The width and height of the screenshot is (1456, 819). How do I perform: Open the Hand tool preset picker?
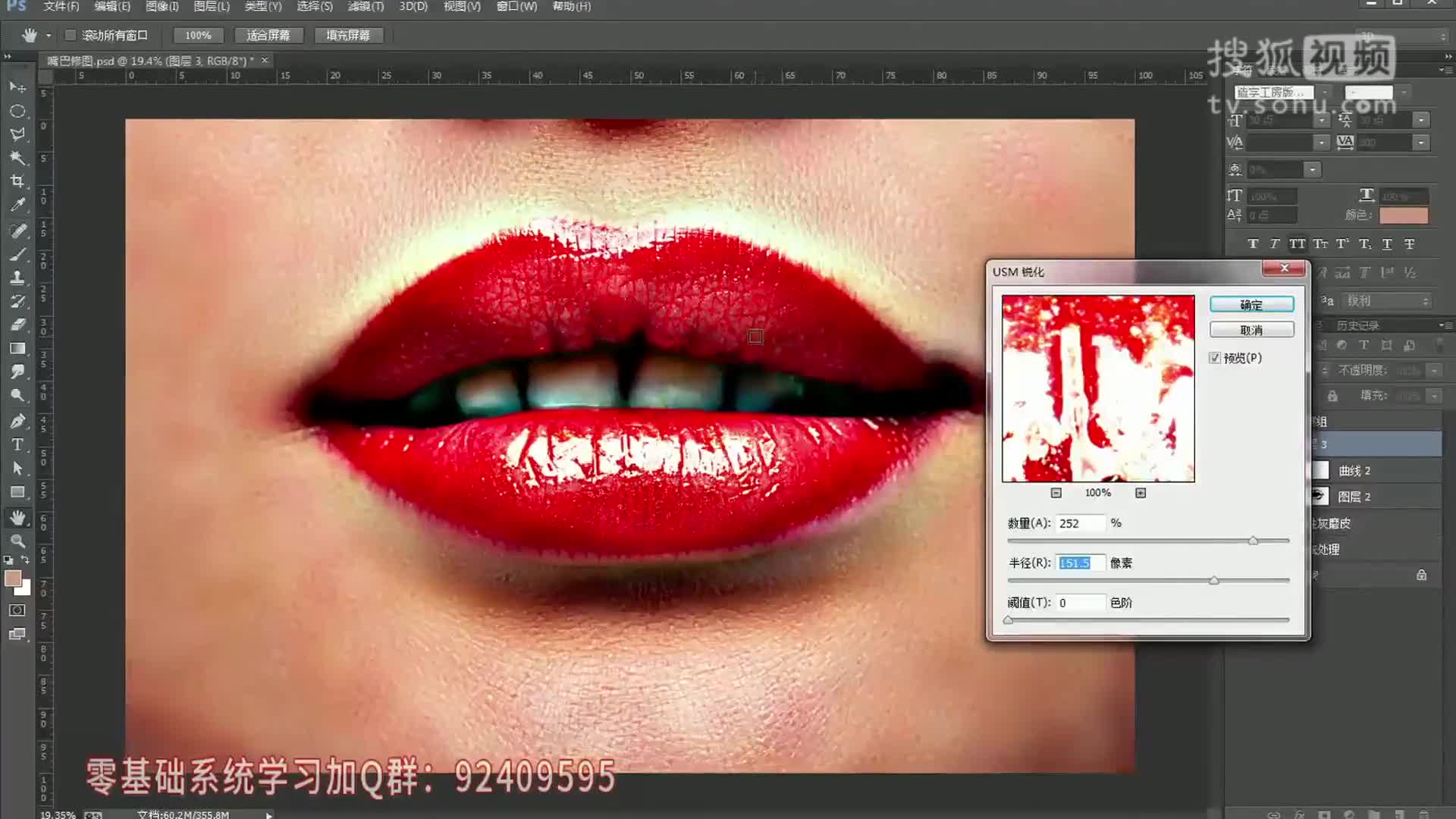click(x=49, y=35)
